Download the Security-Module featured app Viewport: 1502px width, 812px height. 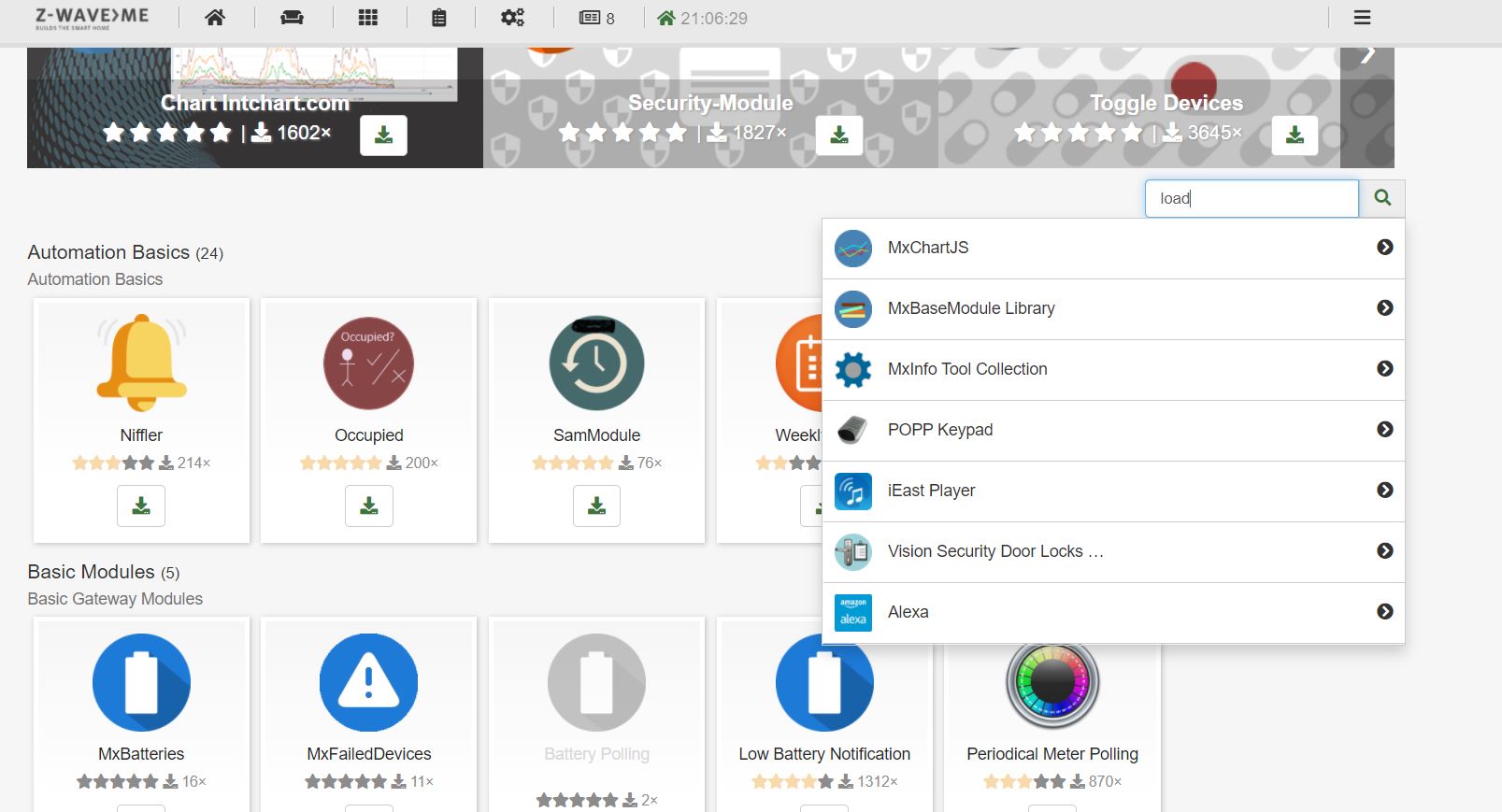click(838, 135)
